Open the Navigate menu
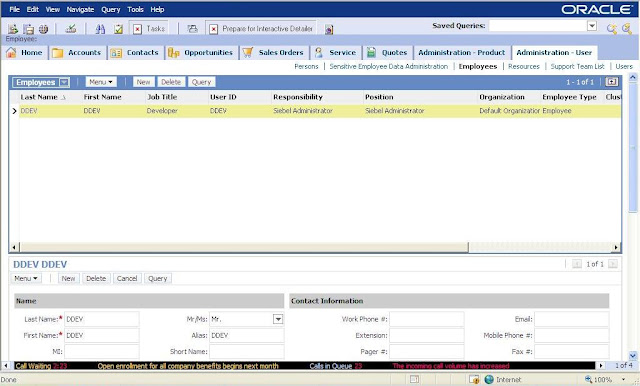The width and height of the screenshot is (640, 386). [x=80, y=9]
